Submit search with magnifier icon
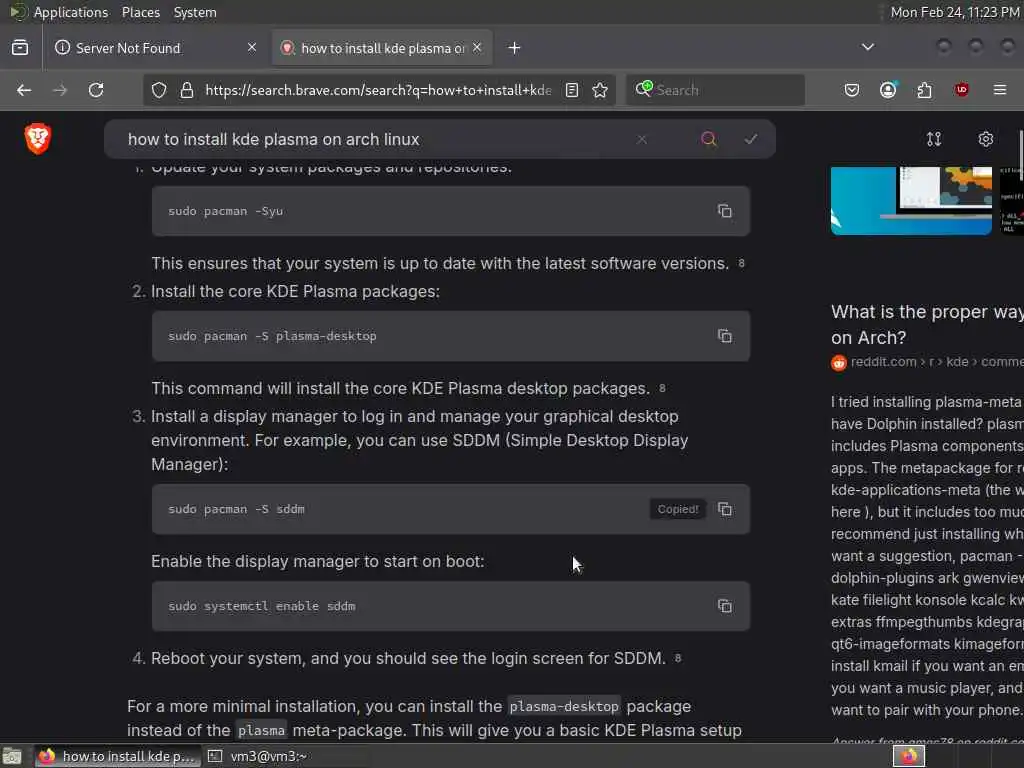This screenshot has width=1024, height=768. [709, 139]
